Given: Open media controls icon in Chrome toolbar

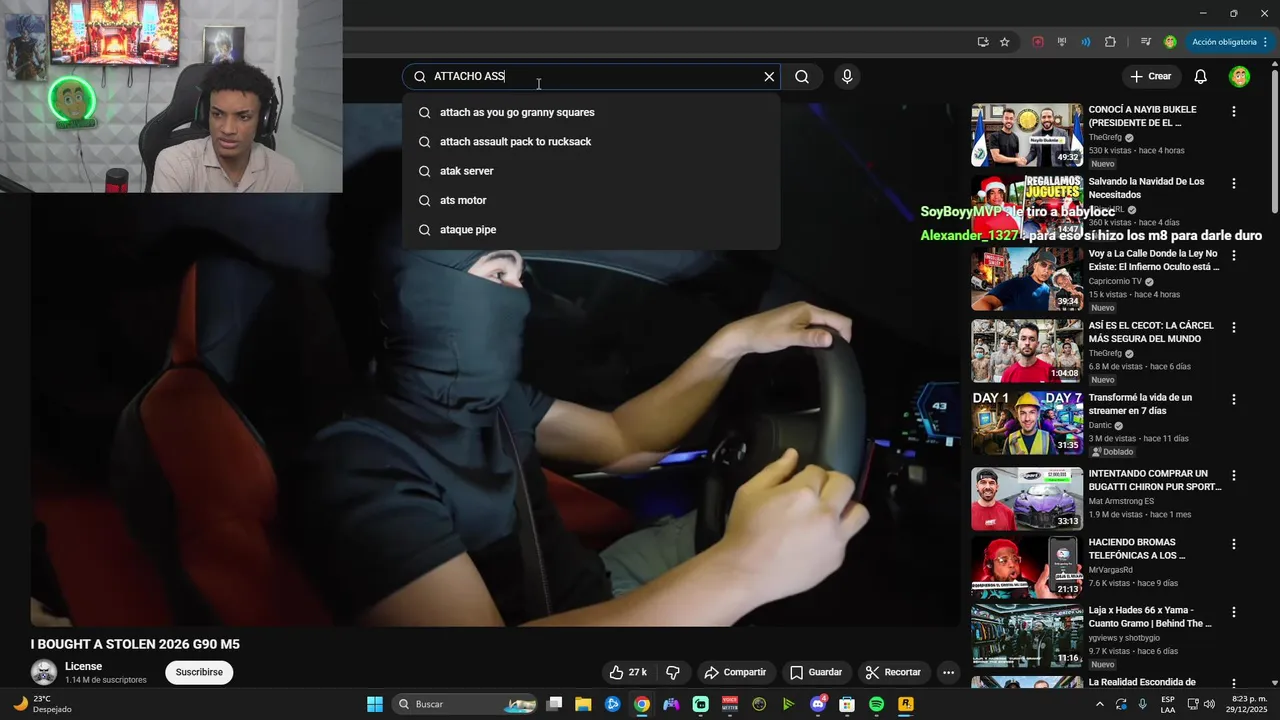Looking at the screenshot, I should coord(1146,42).
